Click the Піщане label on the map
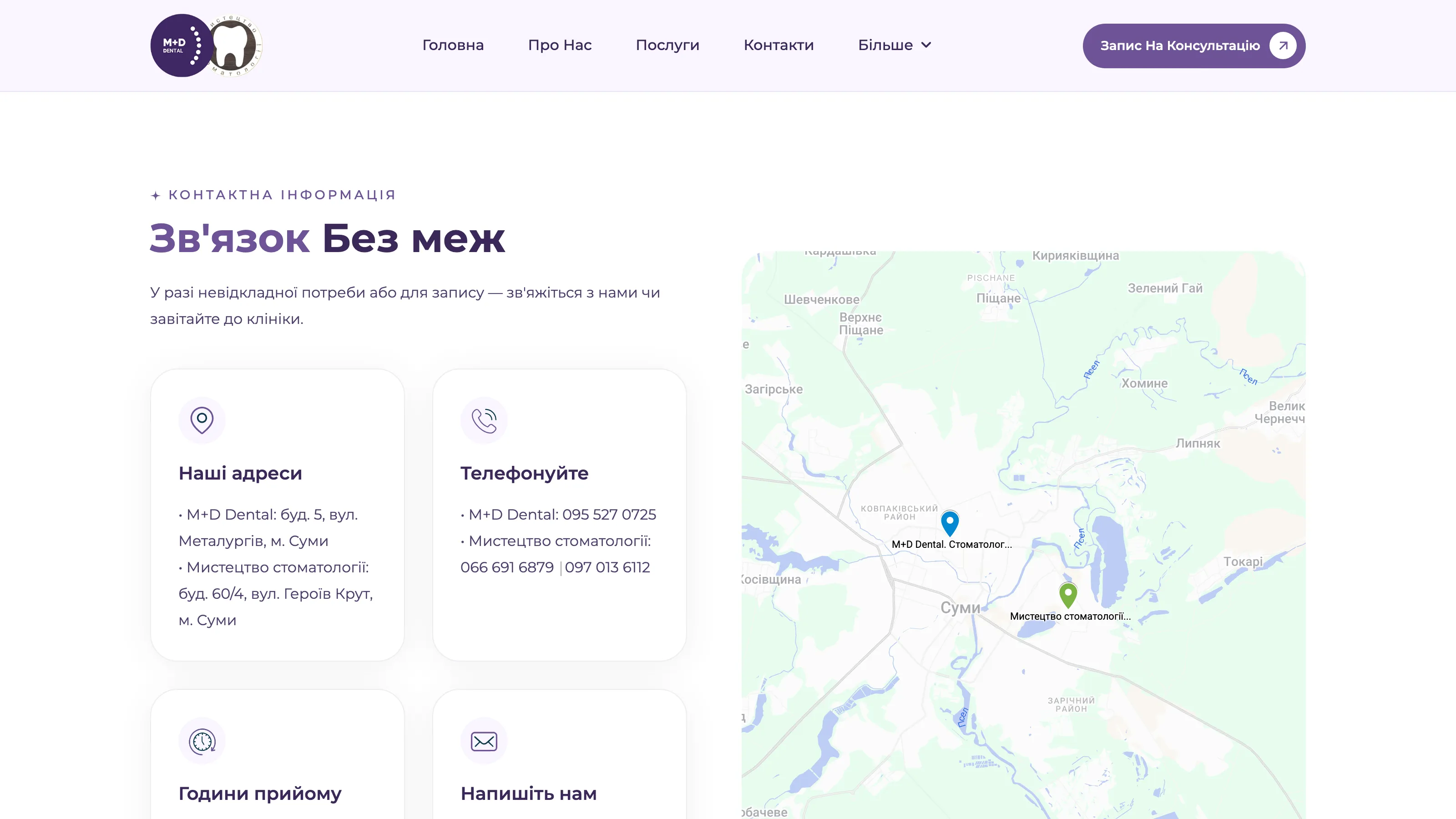 point(998,298)
